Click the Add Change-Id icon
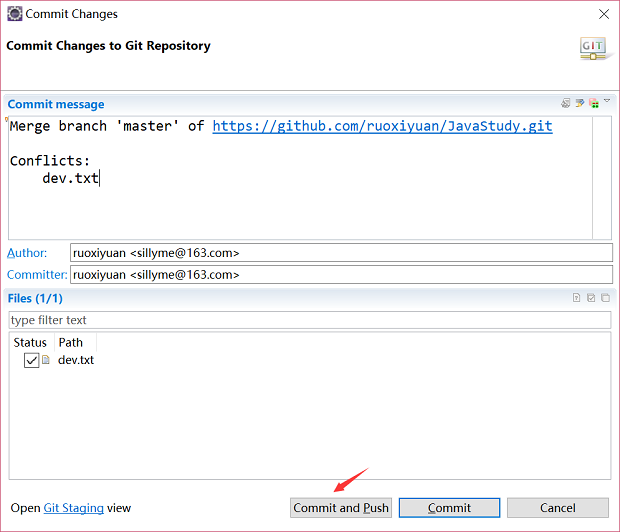The height and width of the screenshot is (532, 620). 593,103
